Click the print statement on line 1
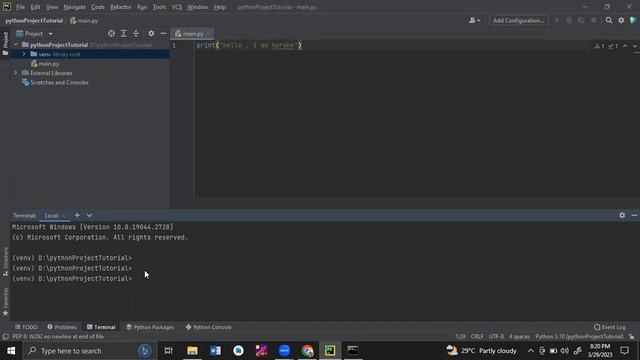Viewport: 640px width, 360px height. coord(249,45)
